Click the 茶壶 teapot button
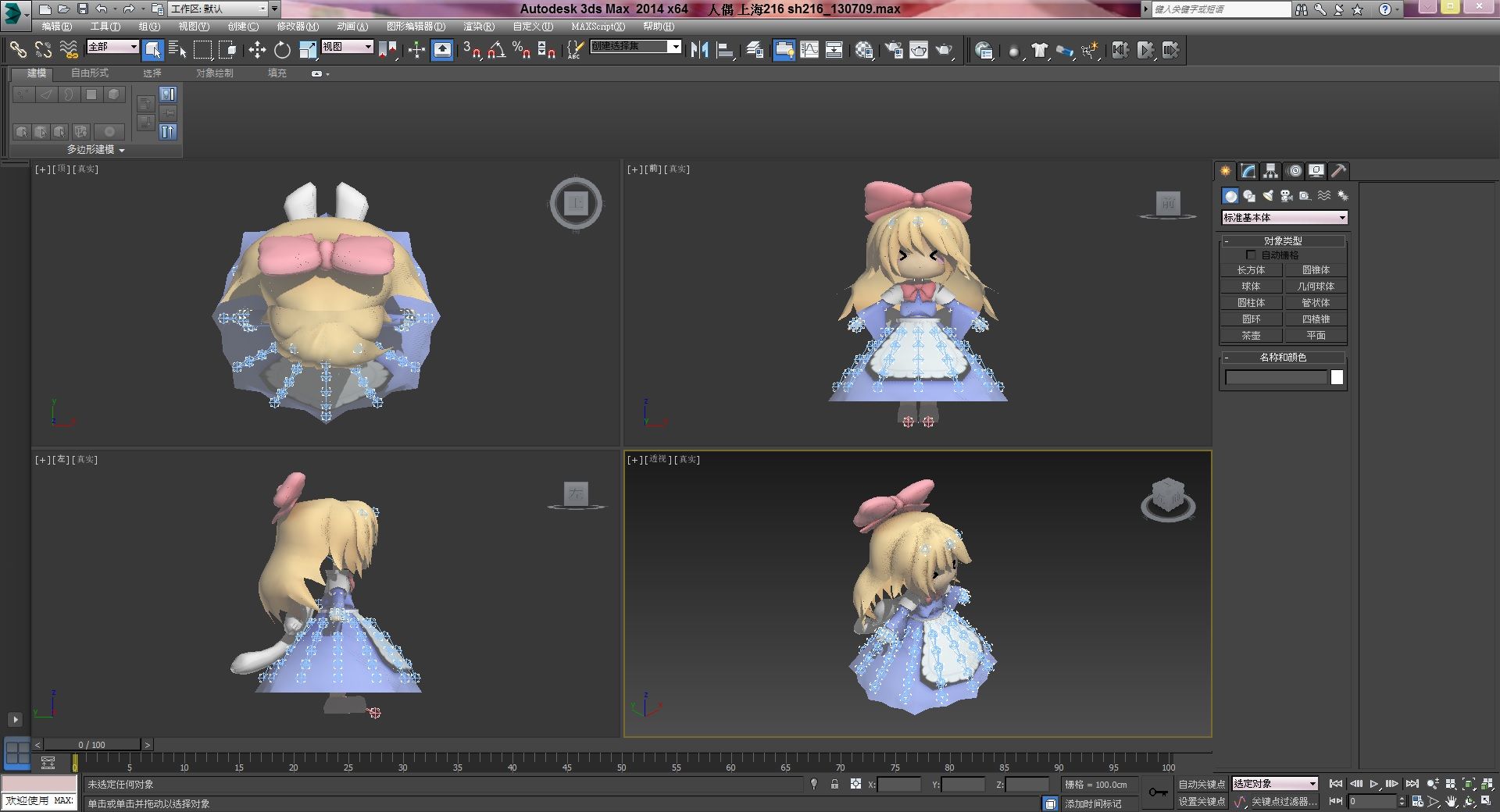The width and height of the screenshot is (1500, 812). [x=1251, y=336]
